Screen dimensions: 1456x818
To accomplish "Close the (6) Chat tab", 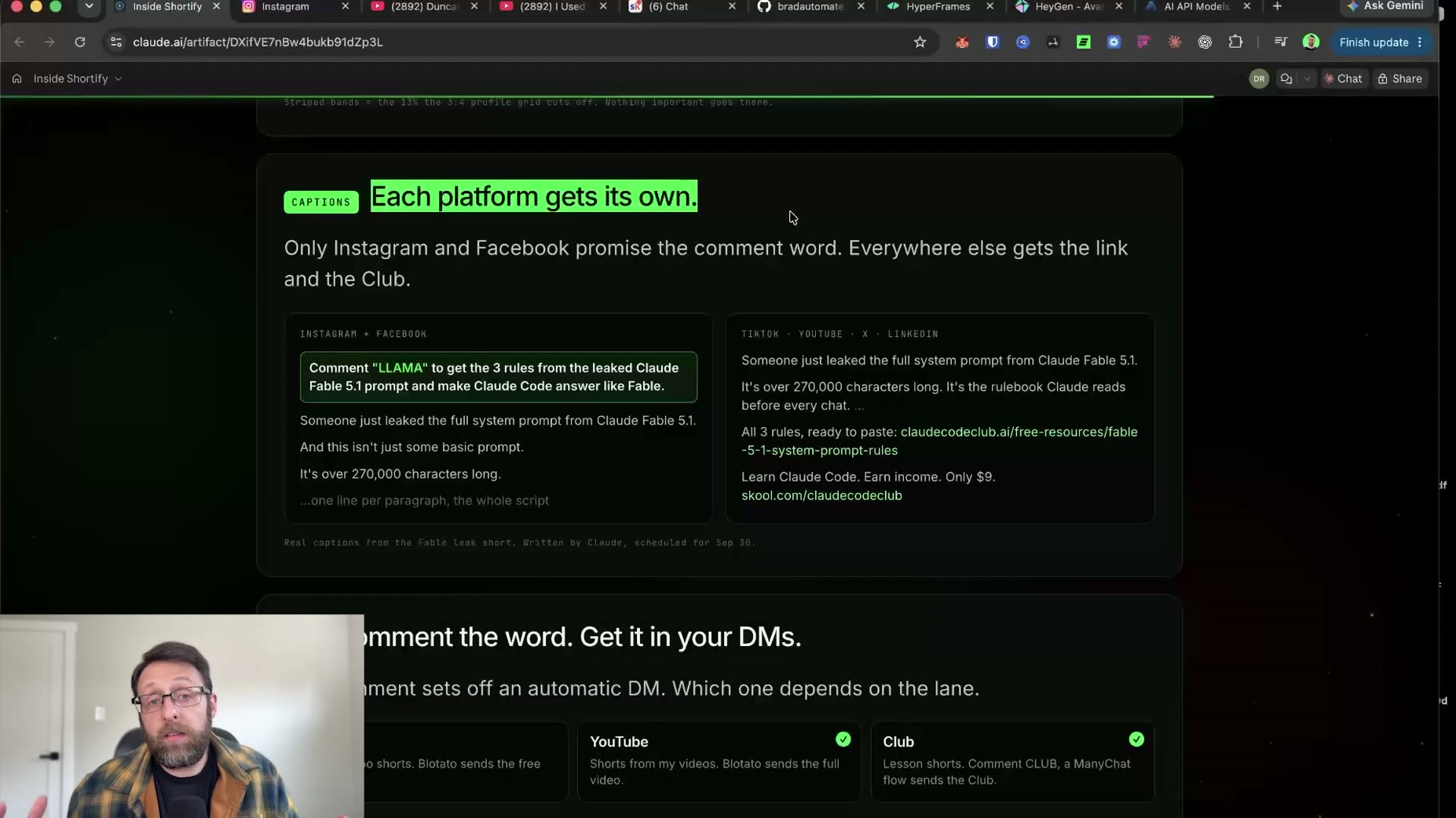I will click(732, 6).
